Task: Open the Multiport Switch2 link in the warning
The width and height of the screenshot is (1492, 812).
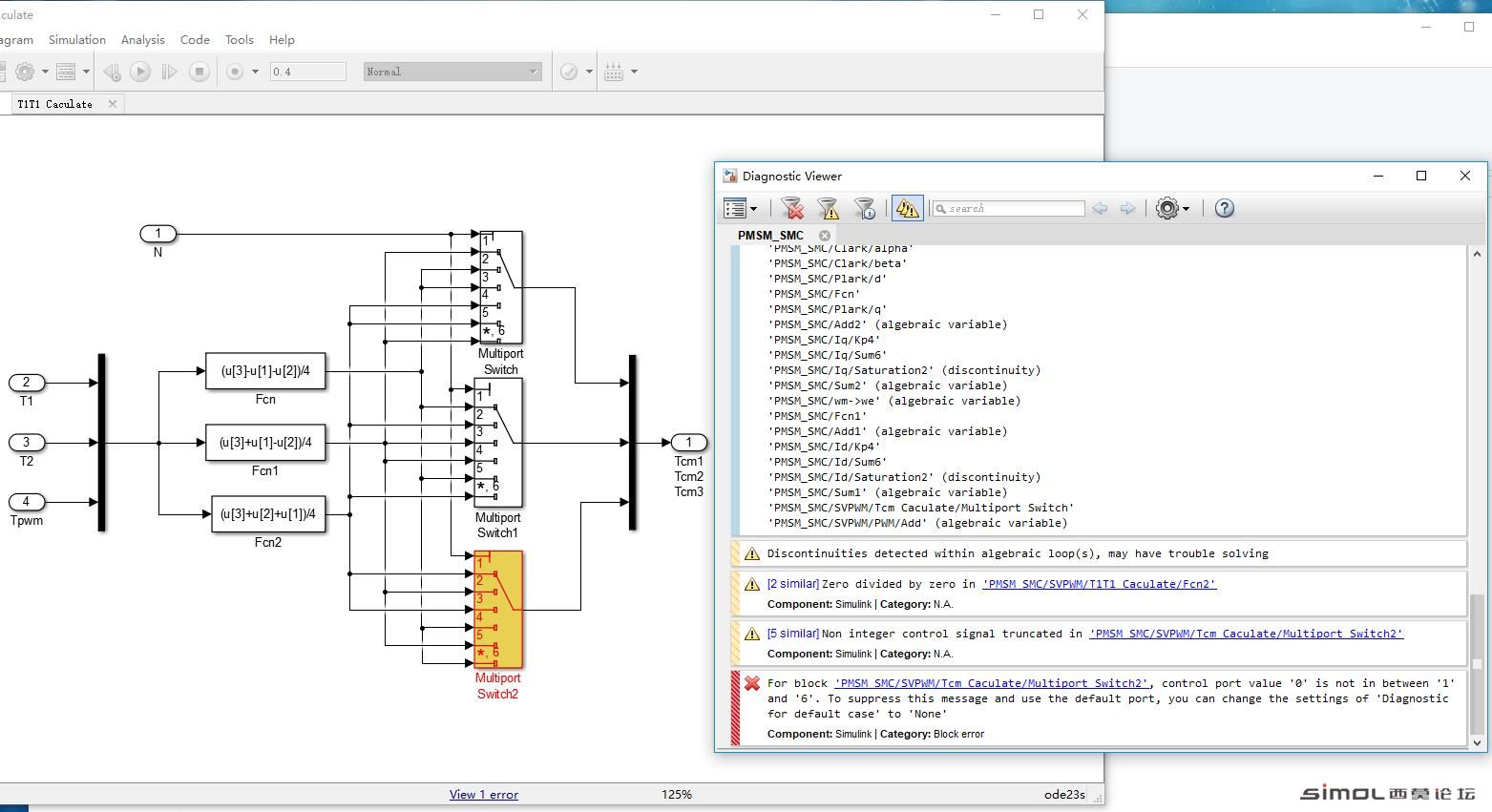Action: [1246, 634]
